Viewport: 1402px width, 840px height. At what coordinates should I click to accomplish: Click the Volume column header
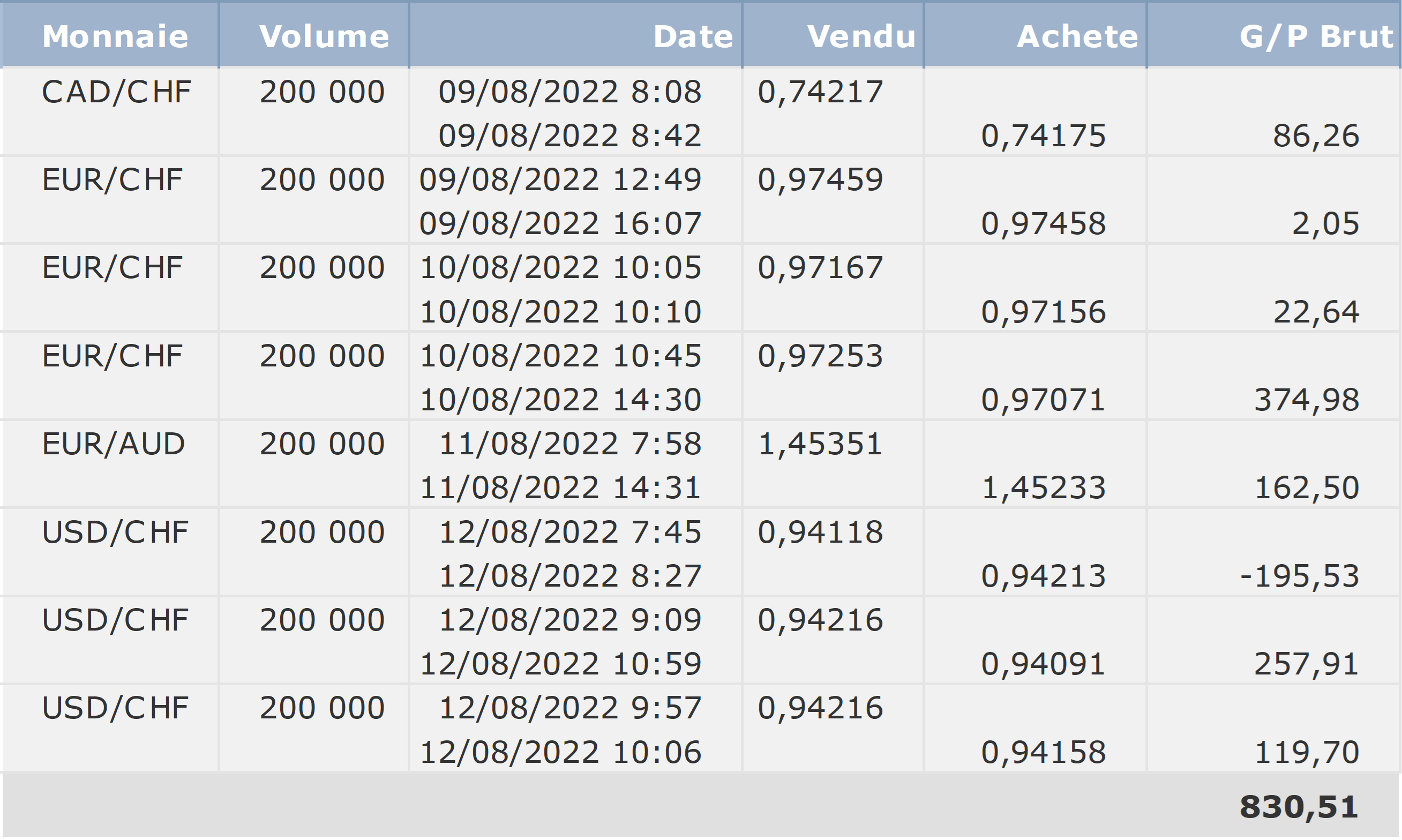point(324,36)
